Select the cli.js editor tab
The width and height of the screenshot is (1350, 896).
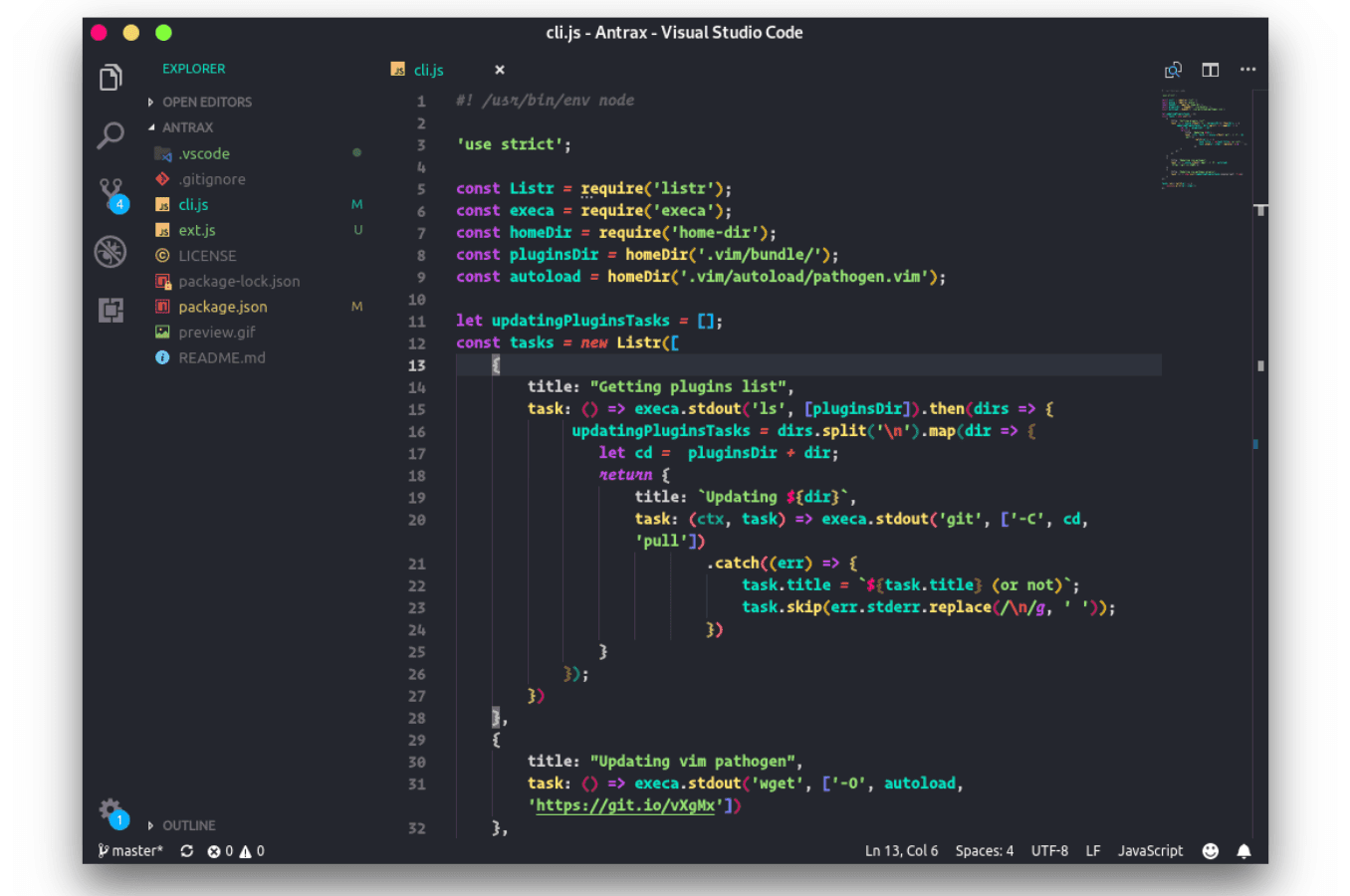pos(428,70)
